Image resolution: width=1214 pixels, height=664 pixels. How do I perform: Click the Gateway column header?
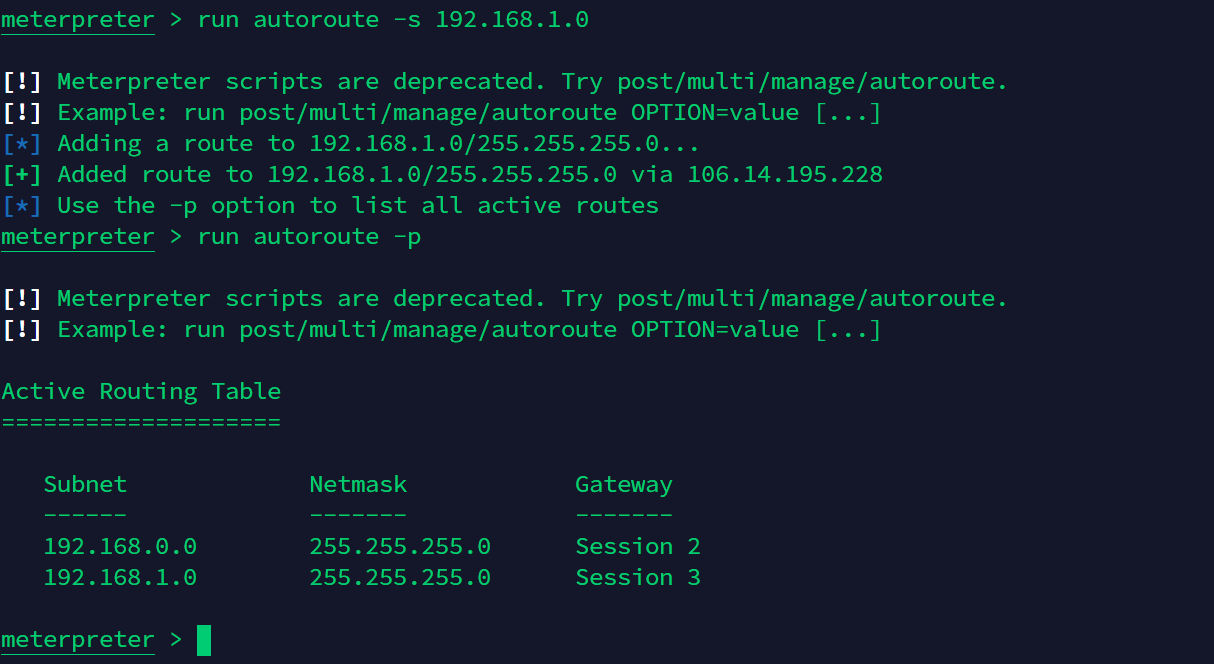[x=624, y=485]
